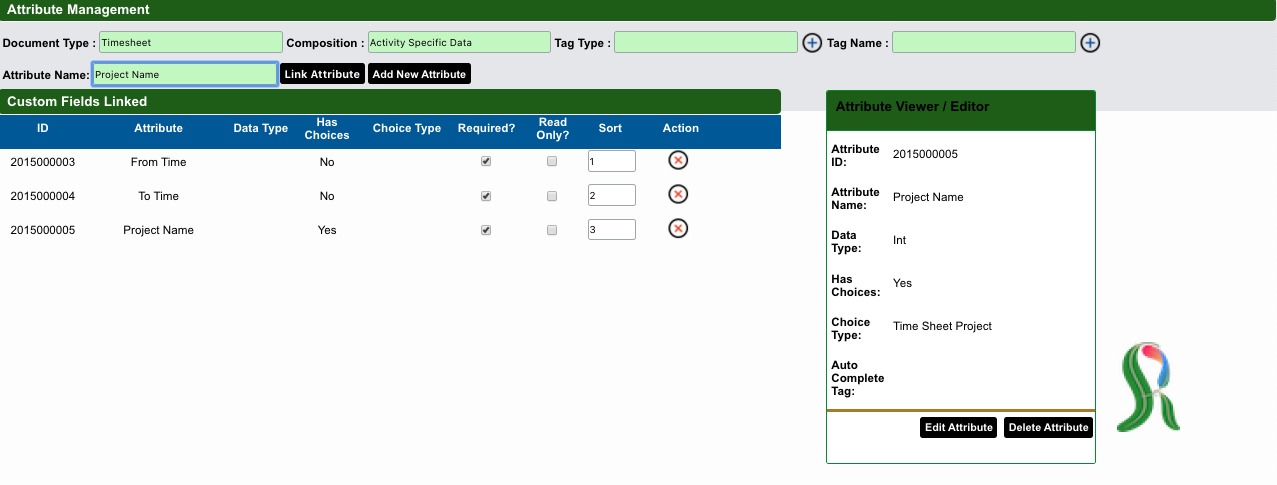Click To Time attribute name cell
The height and width of the screenshot is (485, 1277).
(x=159, y=196)
